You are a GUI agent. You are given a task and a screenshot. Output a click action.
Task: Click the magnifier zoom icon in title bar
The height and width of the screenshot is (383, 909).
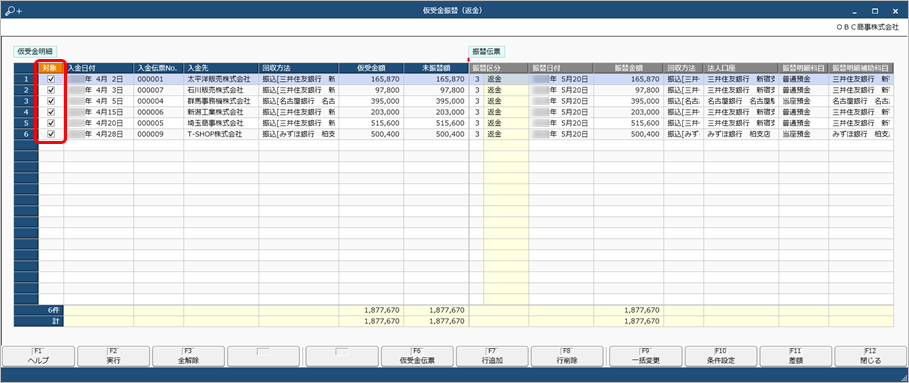click(x=13, y=10)
